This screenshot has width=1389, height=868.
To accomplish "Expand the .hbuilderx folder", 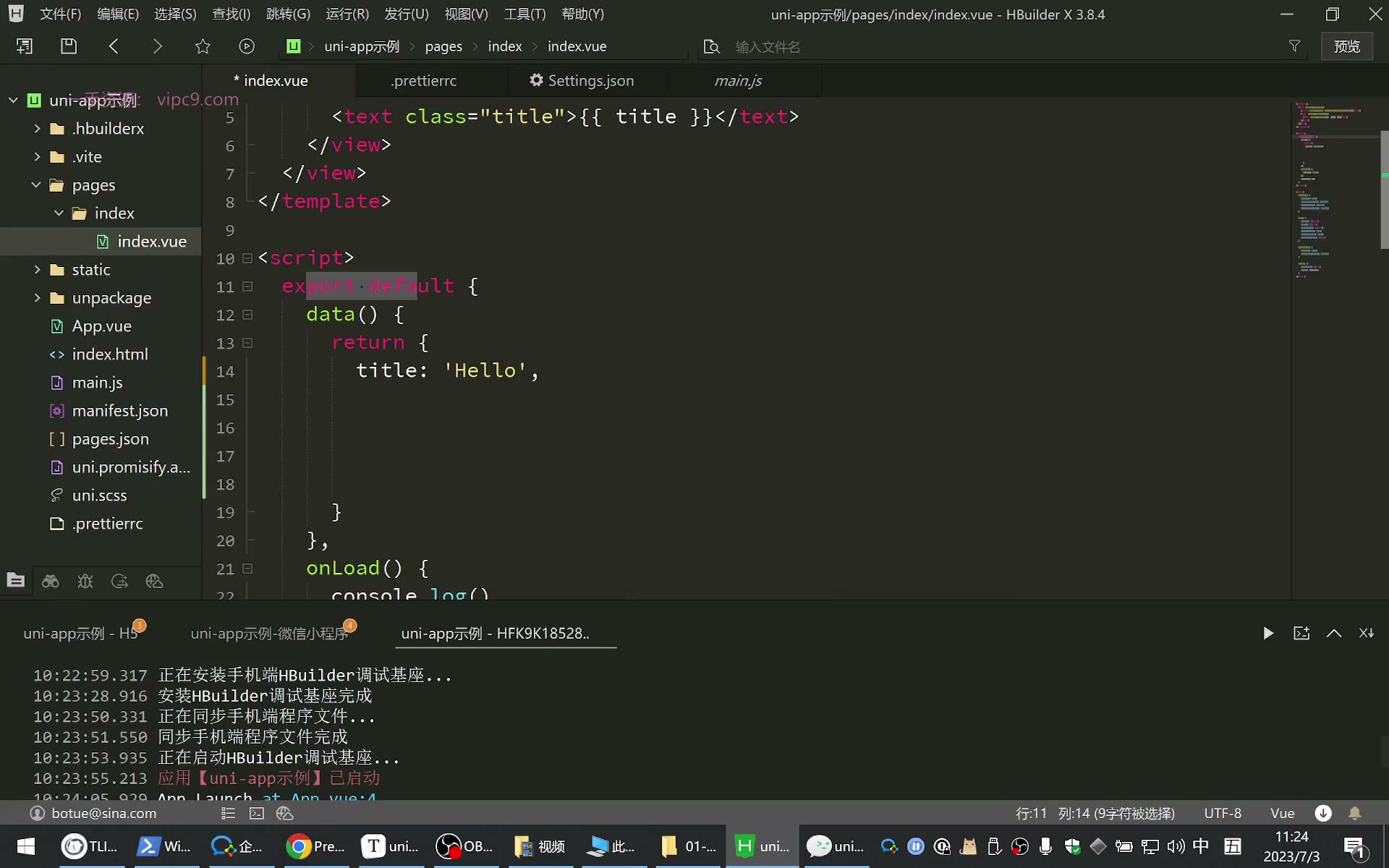I will (x=37, y=128).
